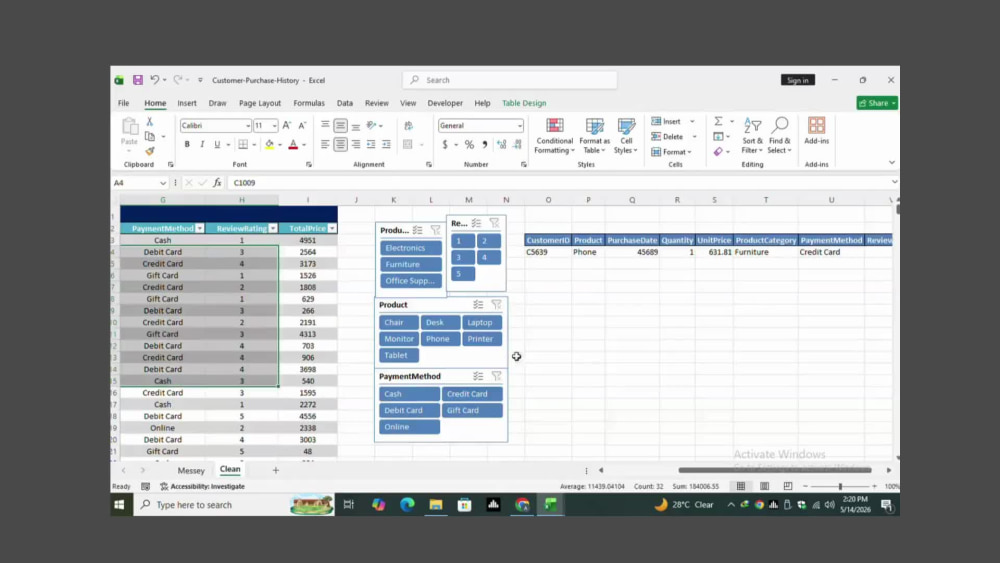
Task: Open the Data ribbon tab
Action: [x=344, y=103]
